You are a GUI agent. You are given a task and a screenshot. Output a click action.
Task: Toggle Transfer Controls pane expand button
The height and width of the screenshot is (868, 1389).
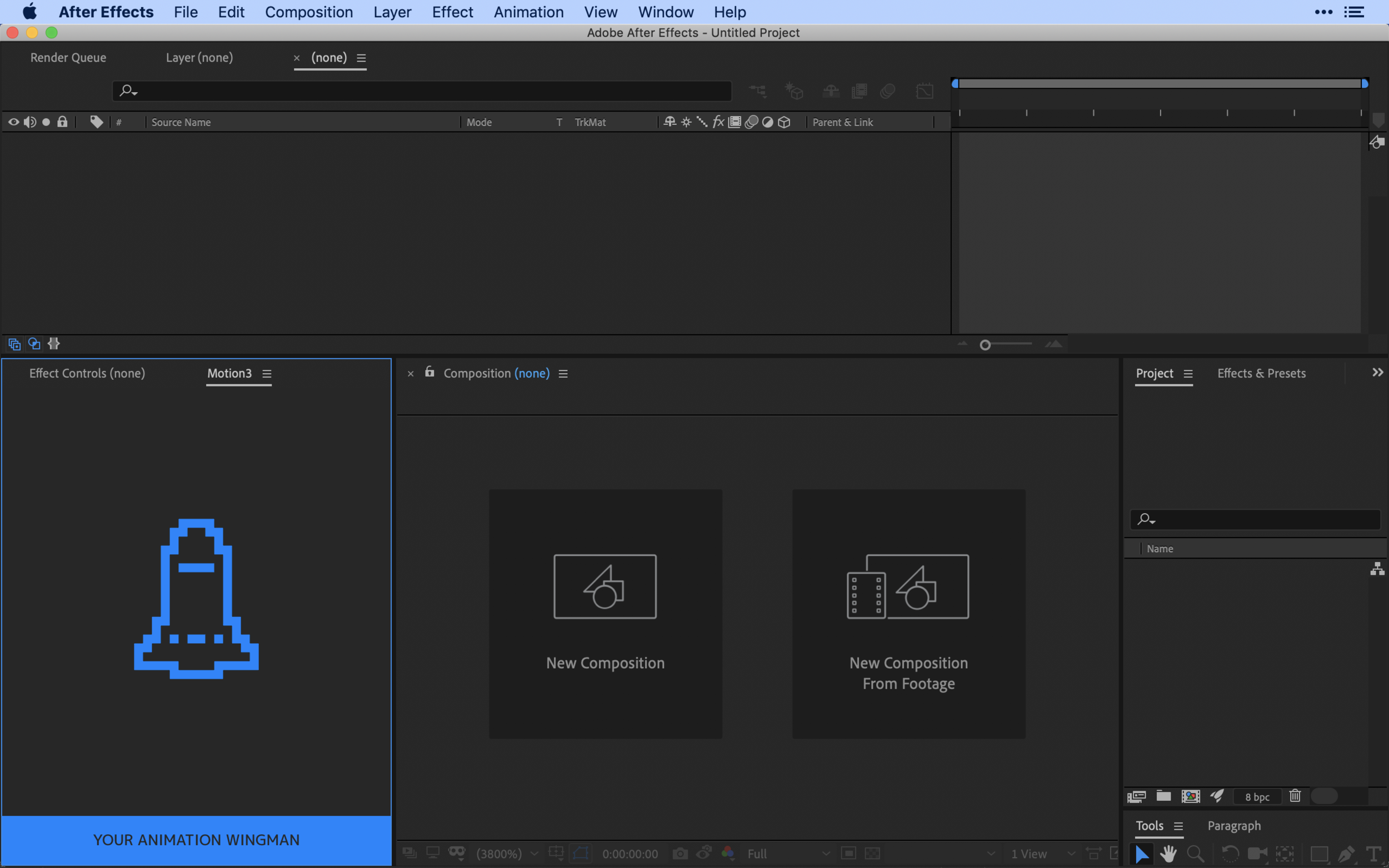pyautogui.click(x=34, y=344)
